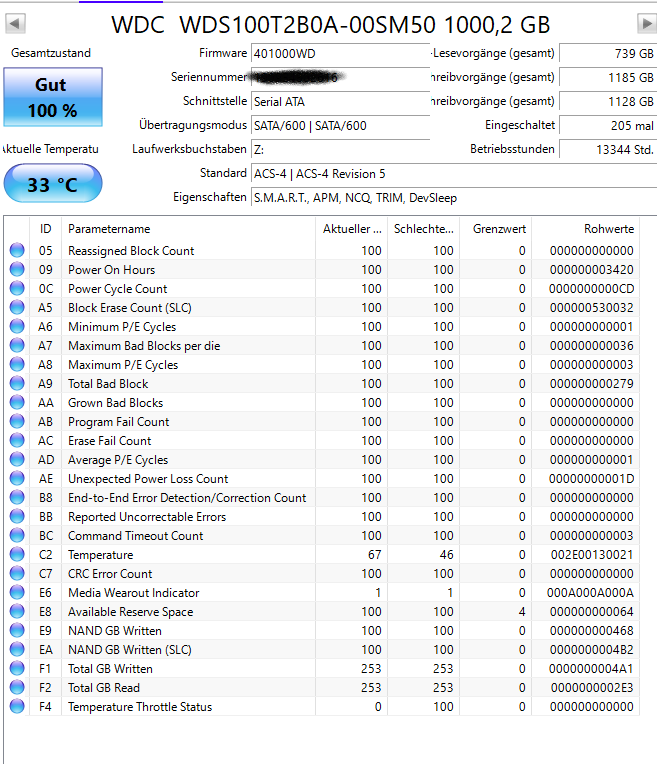The height and width of the screenshot is (764, 657).
Task: Click status icon for Maximum Bad Blocks per die
Action: (x=17, y=345)
